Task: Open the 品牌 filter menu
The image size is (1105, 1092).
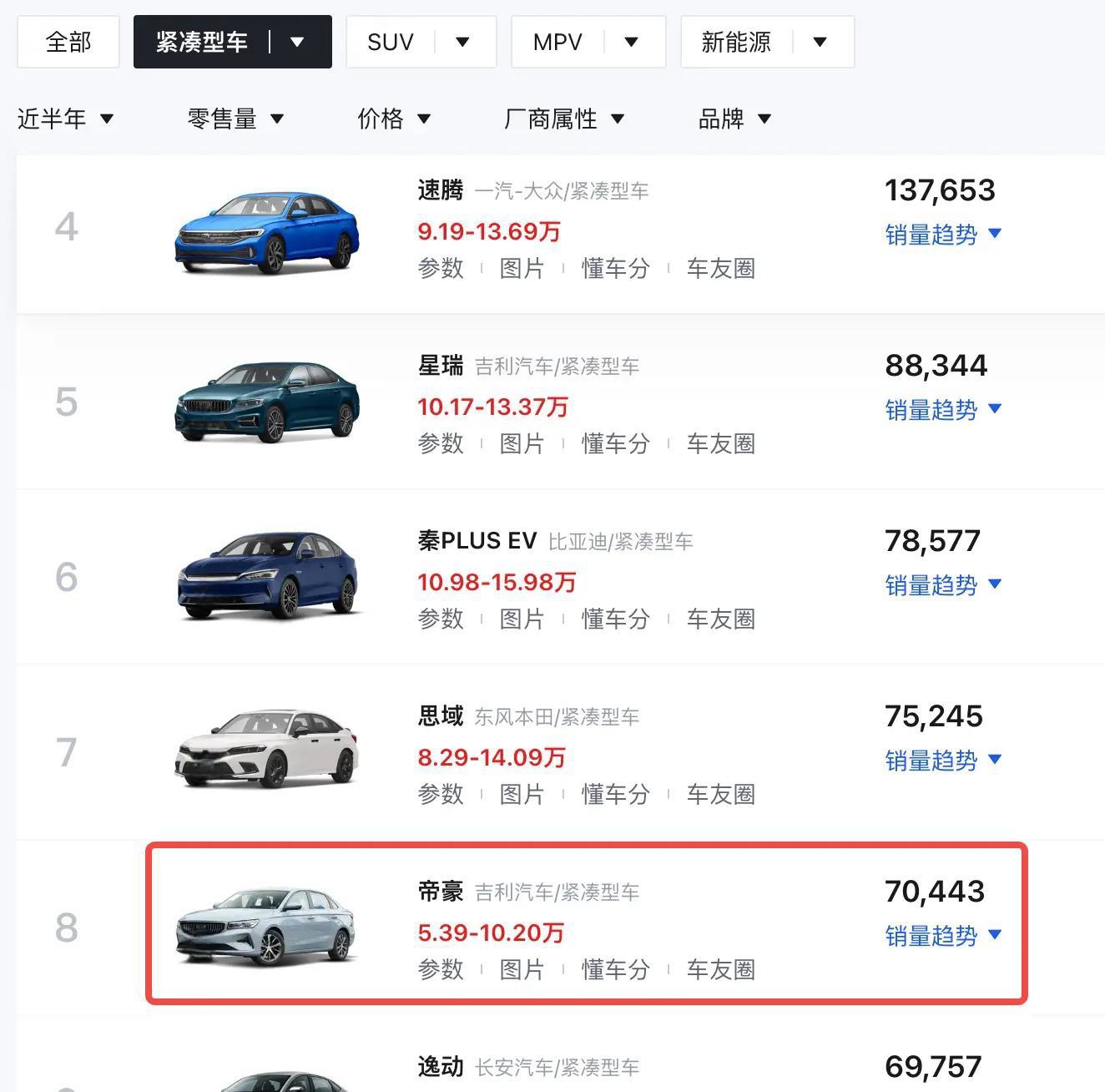Action: pos(734,119)
